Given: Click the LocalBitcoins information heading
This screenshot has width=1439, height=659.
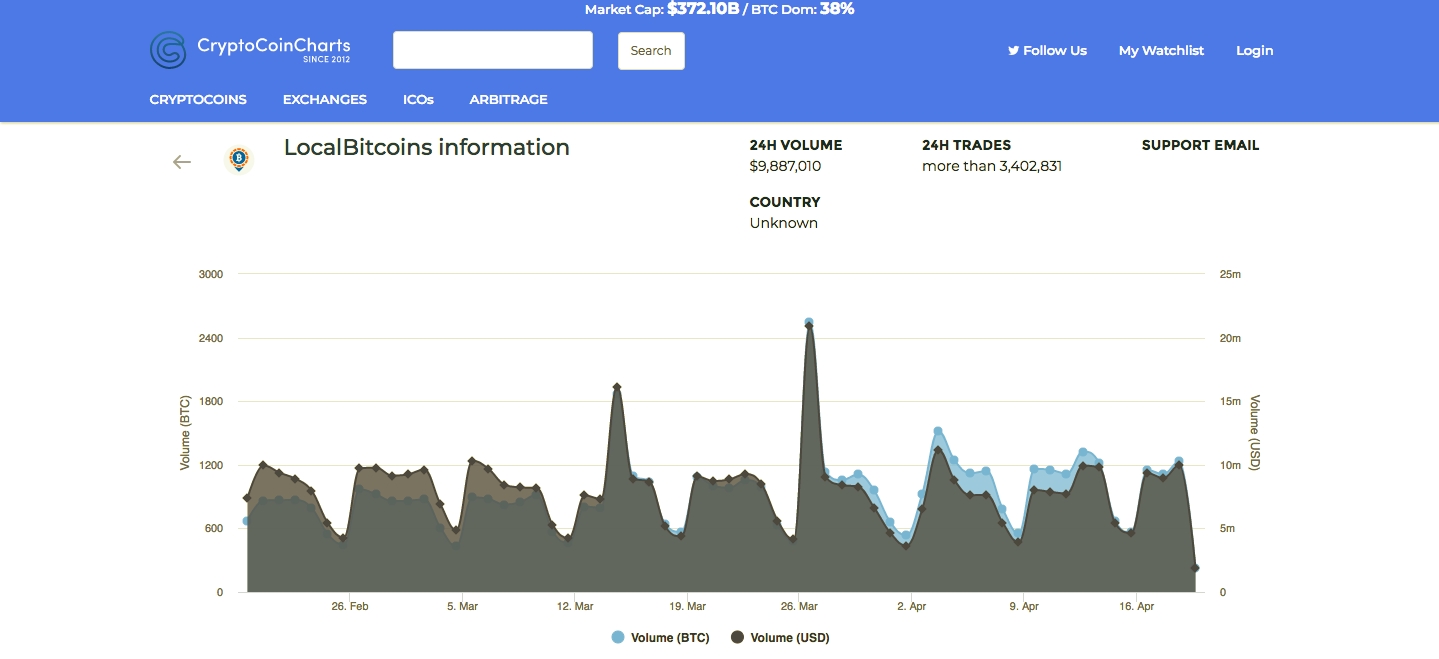Looking at the screenshot, I should click(x=427, y=147).
